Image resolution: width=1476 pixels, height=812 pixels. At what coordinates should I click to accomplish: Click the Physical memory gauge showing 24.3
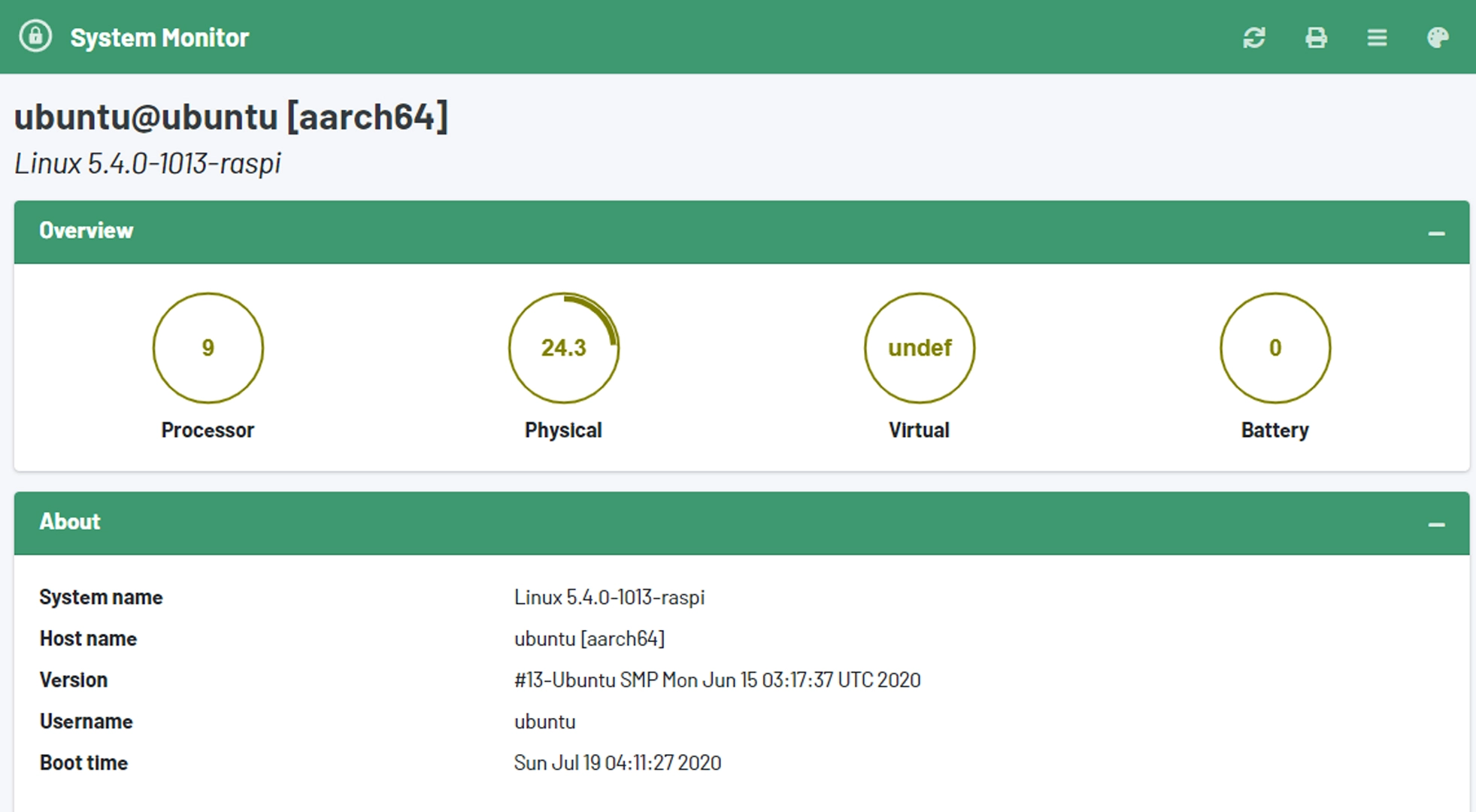(564, 347)
